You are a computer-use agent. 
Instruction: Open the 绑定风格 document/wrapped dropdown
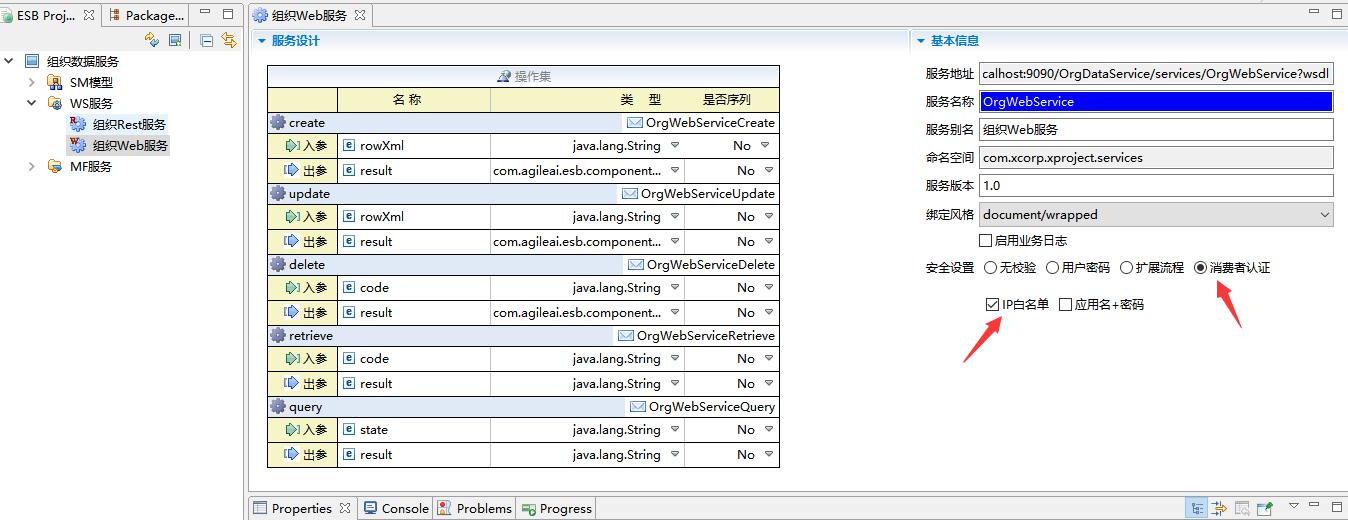point(1156,214)
